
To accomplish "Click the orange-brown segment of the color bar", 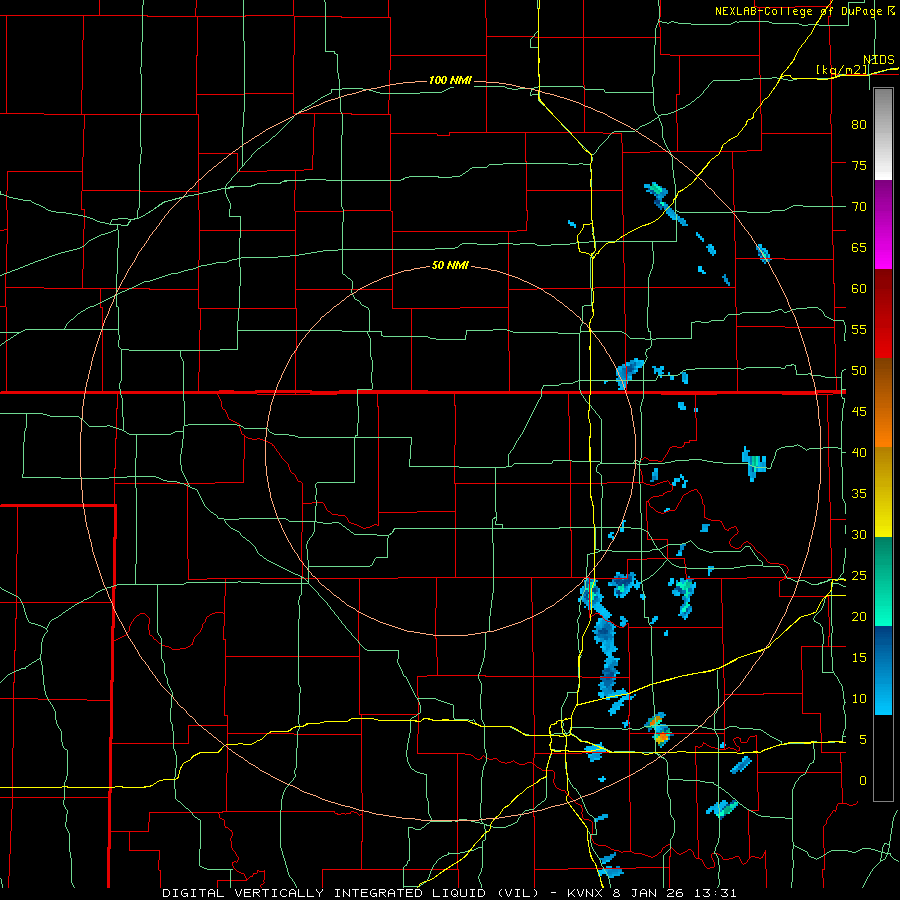I will pos(883,403).
